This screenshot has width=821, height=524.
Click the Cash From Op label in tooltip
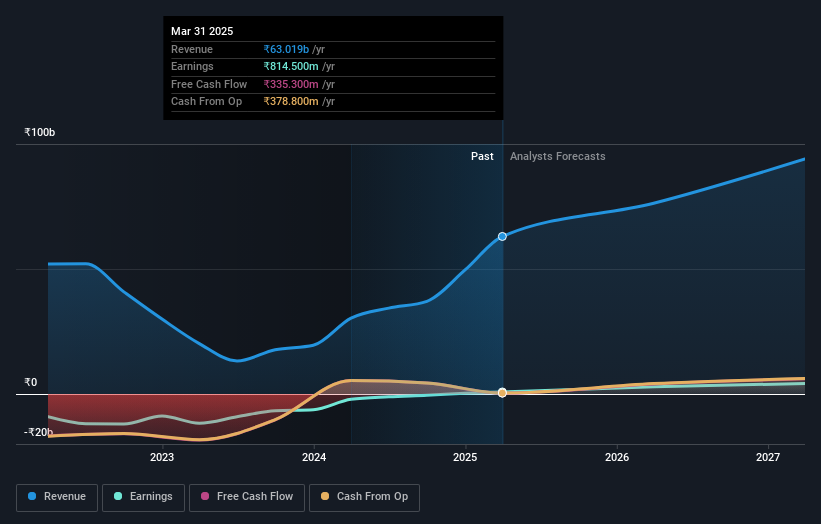[206, 102]
